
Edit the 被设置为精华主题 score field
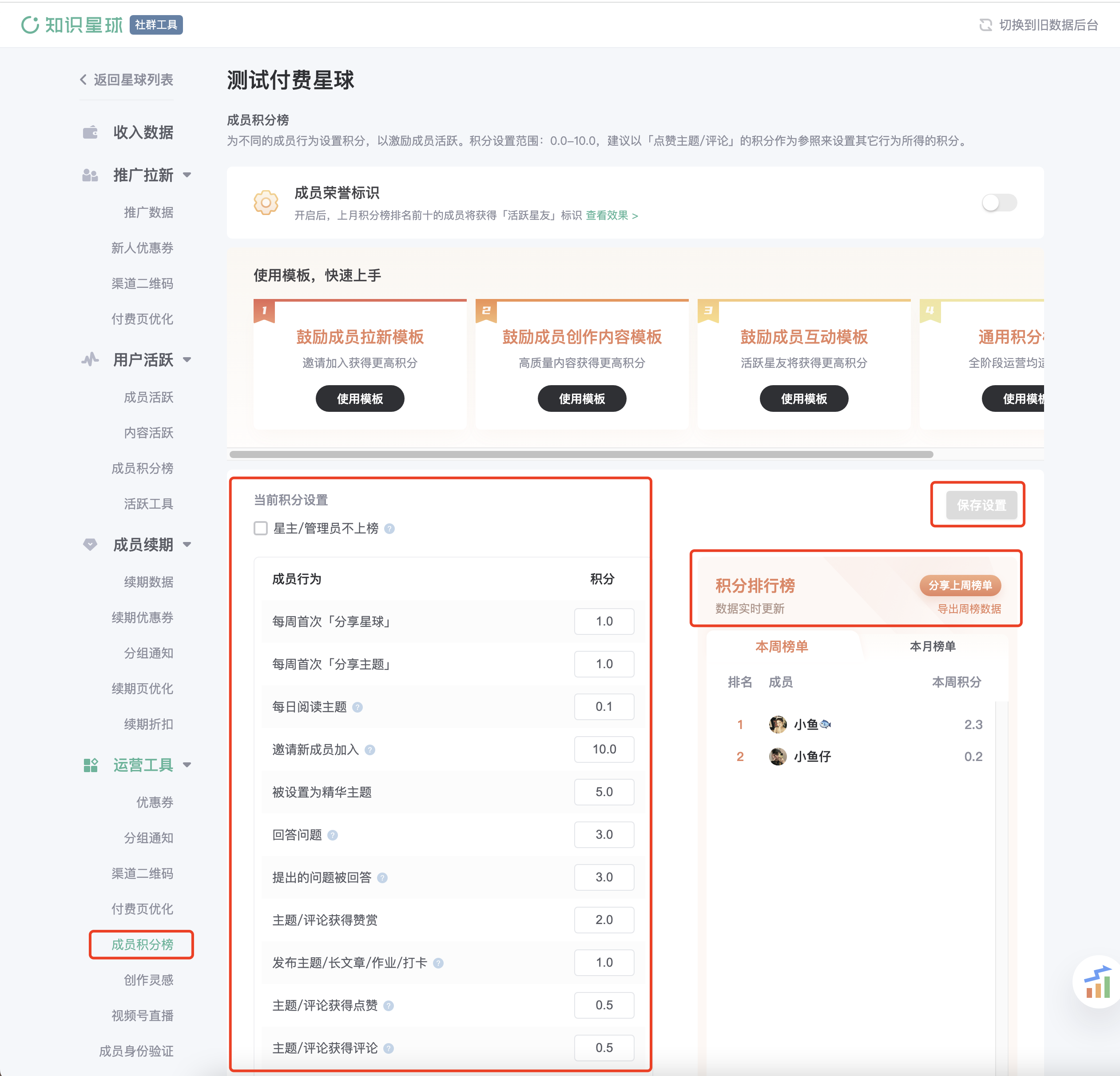(604, 792)
